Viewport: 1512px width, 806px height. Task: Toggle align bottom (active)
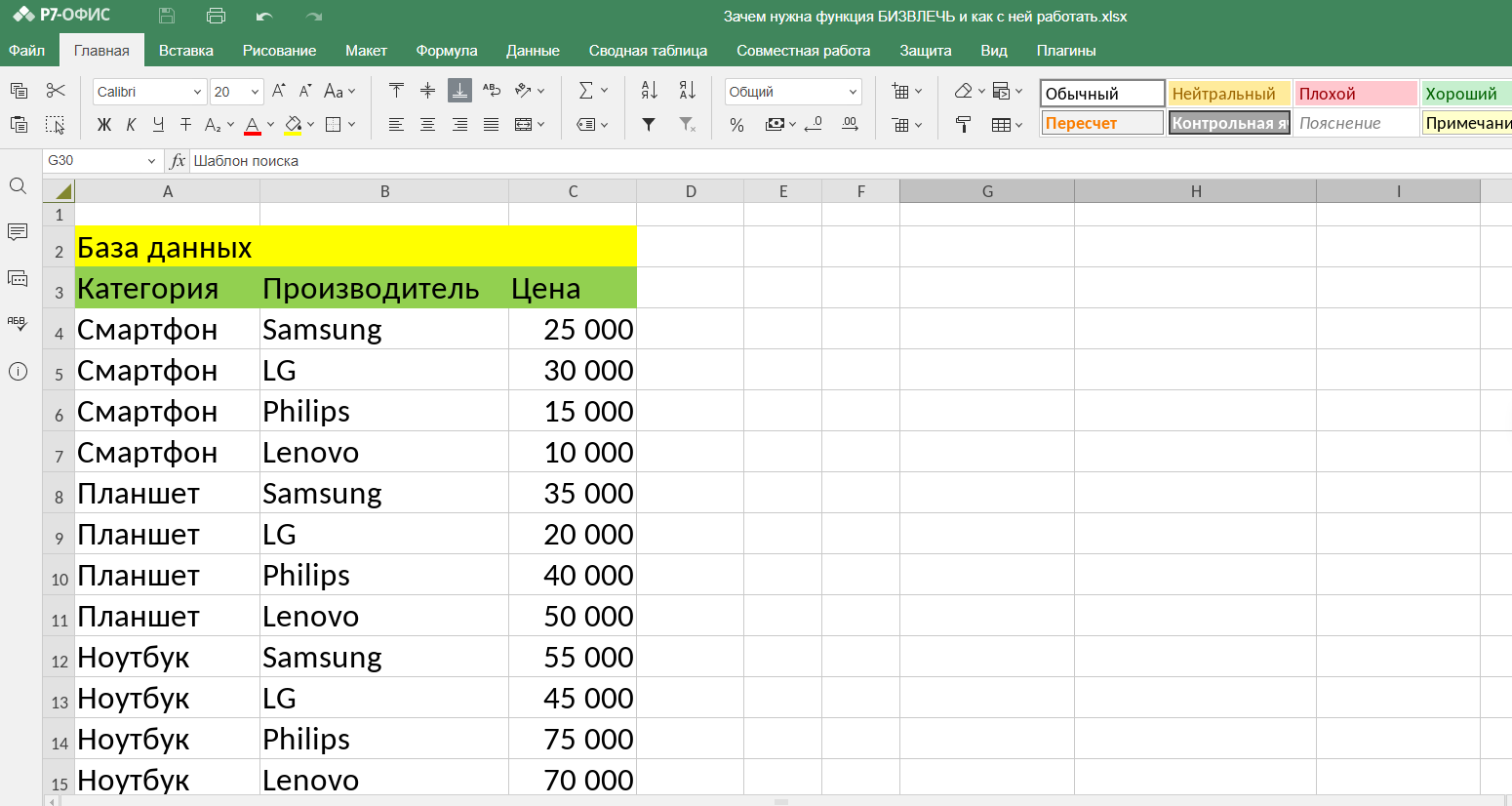click(x=459, y=91)
